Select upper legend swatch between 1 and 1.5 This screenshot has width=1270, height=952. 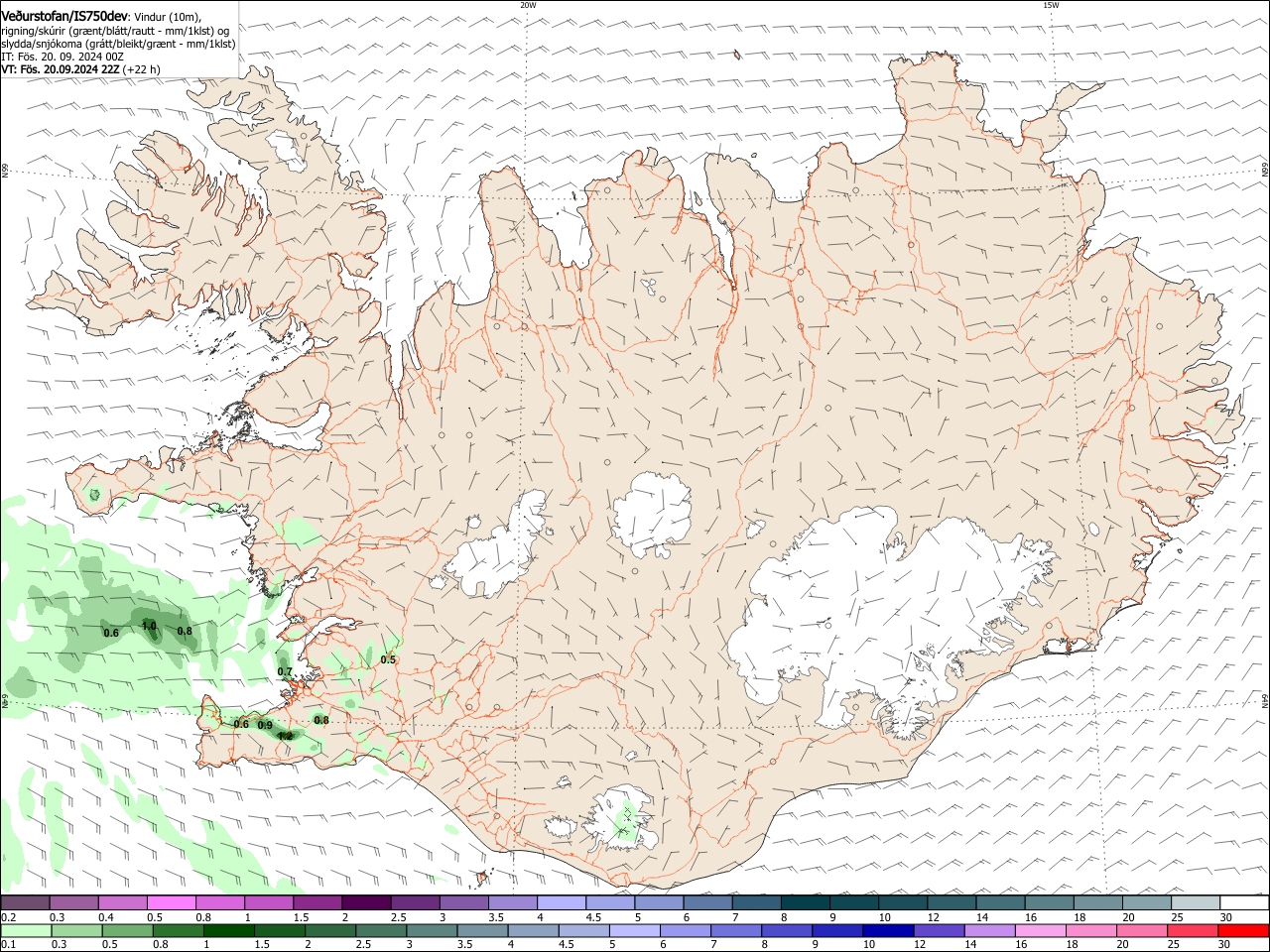tap(268, 902)
